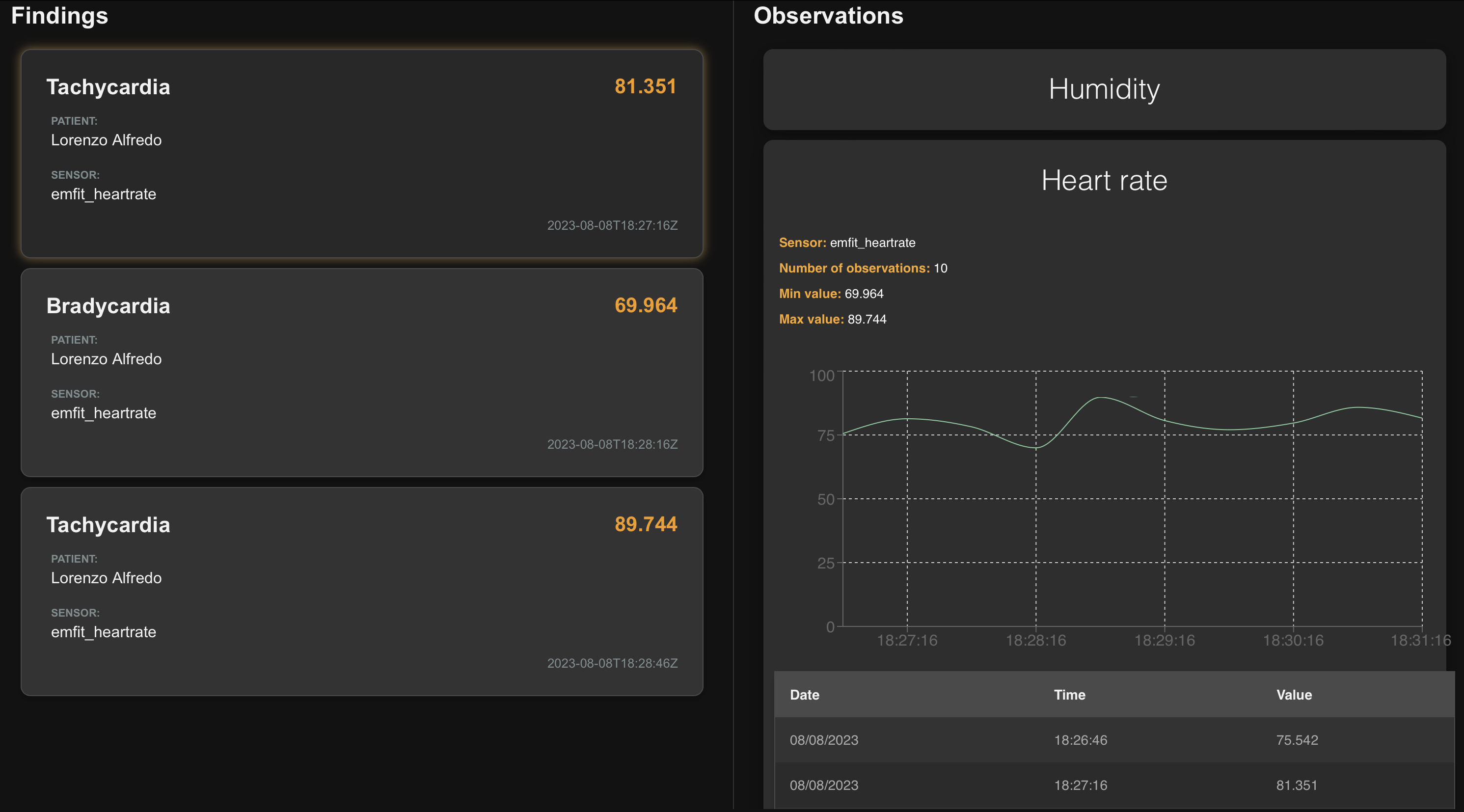1464x812 pixels.
Task: Click the Value column header
Action: coord(1294,694)
